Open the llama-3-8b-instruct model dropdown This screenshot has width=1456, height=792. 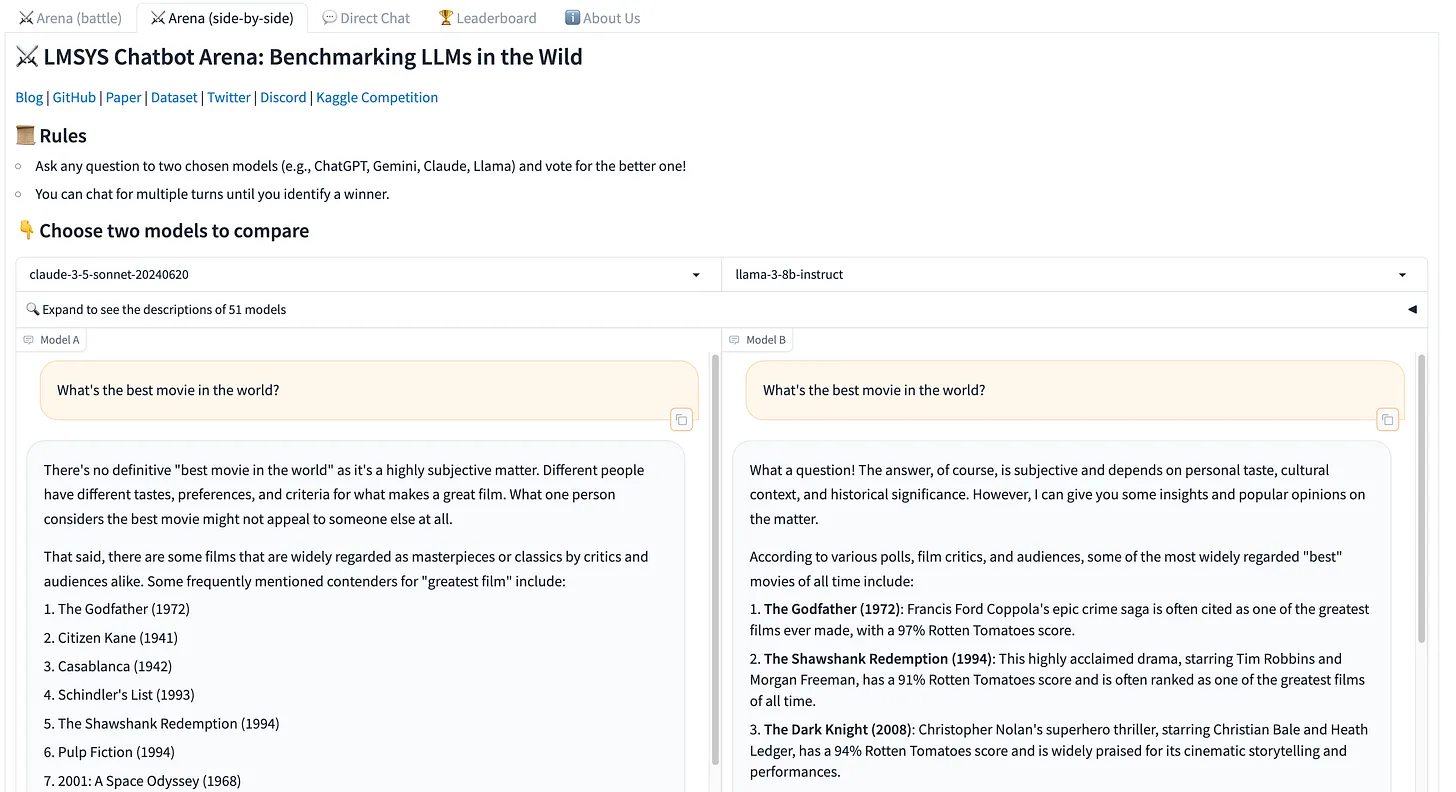click(x=1072, y=274)
